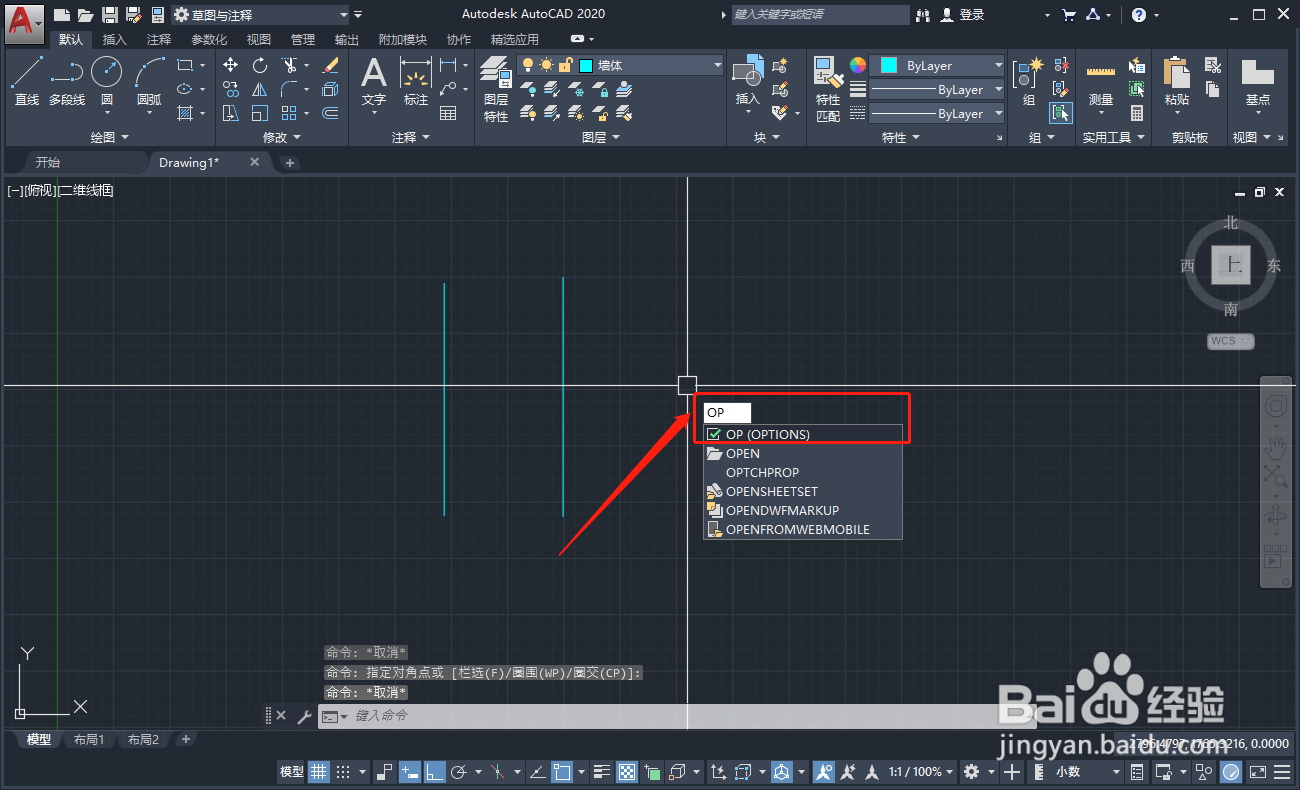Switch to Layout1 (布局1) tab
This screenshot has width=1300, height=790.
click(88, 740)
